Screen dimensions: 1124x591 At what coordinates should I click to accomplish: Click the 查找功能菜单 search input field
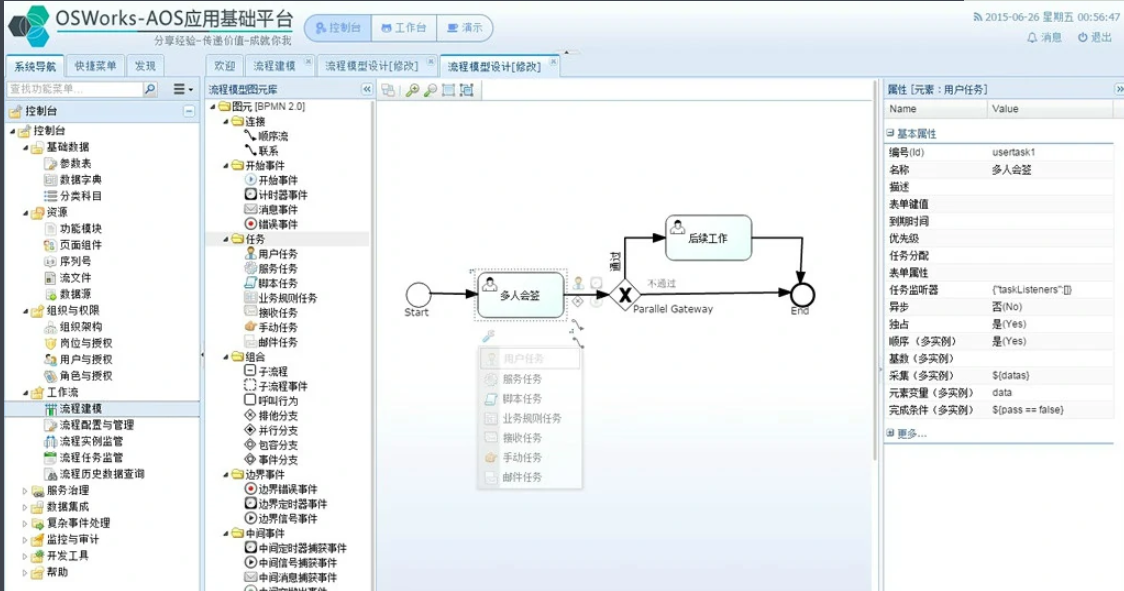point(74,89)
